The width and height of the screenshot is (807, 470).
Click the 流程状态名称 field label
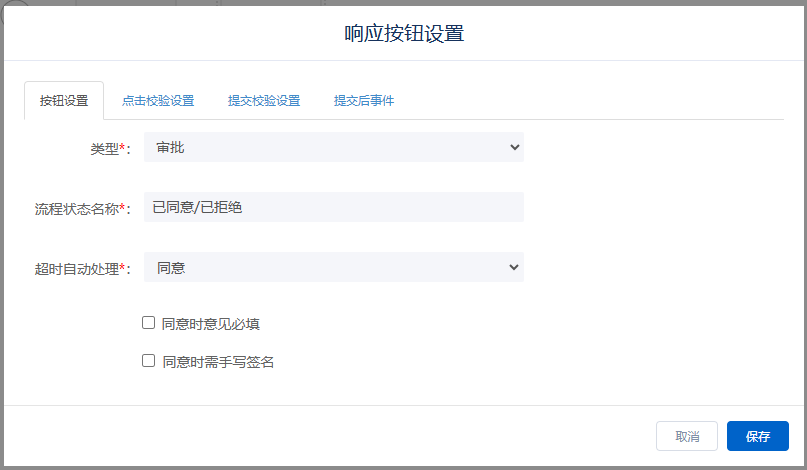[76, 209]
